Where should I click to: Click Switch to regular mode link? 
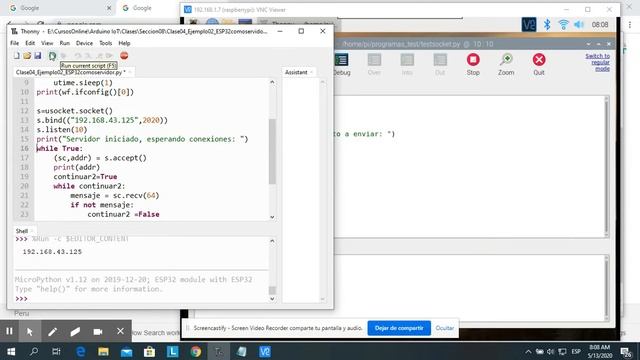click(598, 62)
